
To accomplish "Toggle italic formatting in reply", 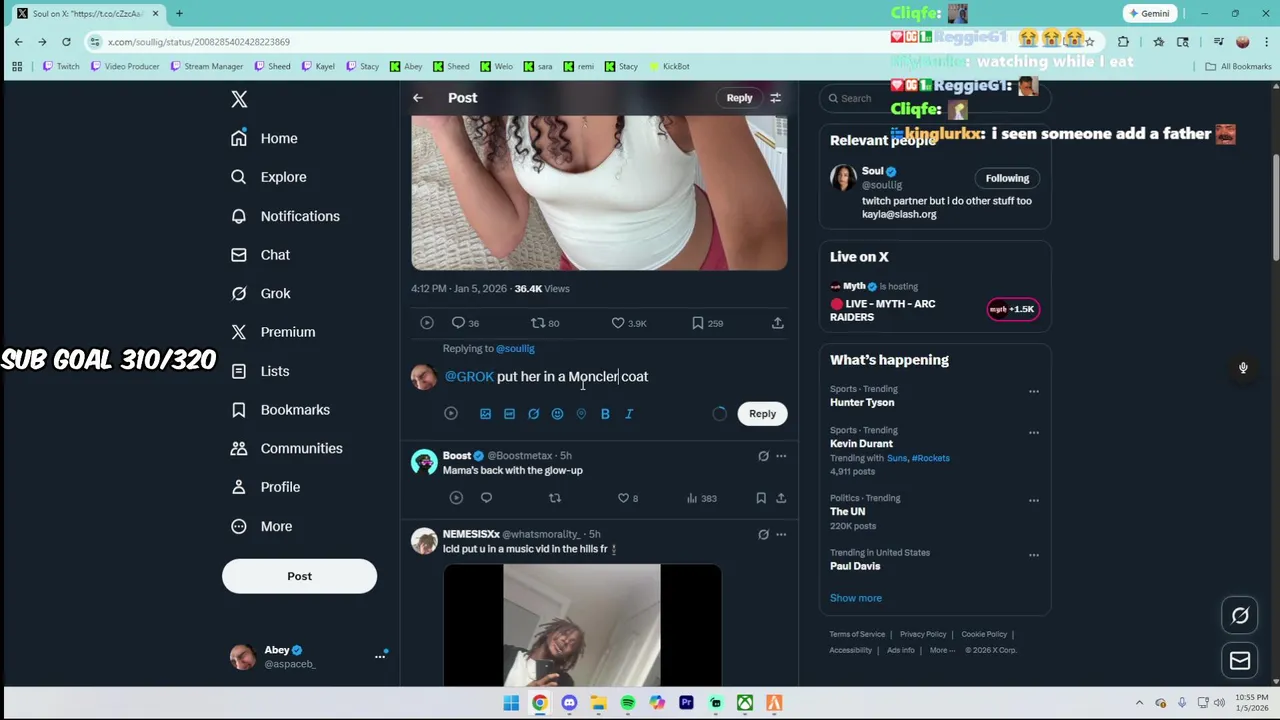I will (629, 414).
